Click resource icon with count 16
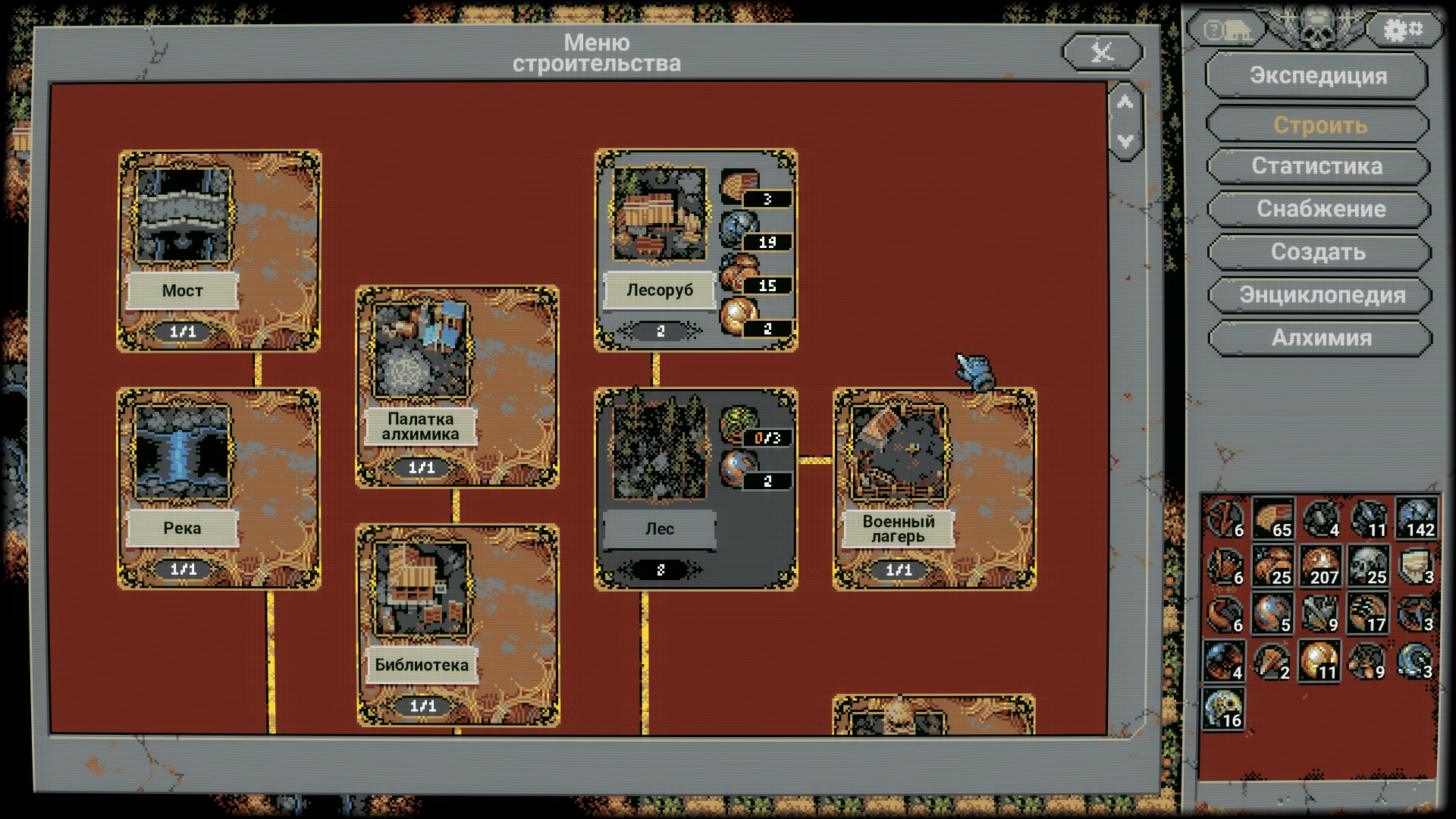1456x819 pixels. [x=1224, y=708]
